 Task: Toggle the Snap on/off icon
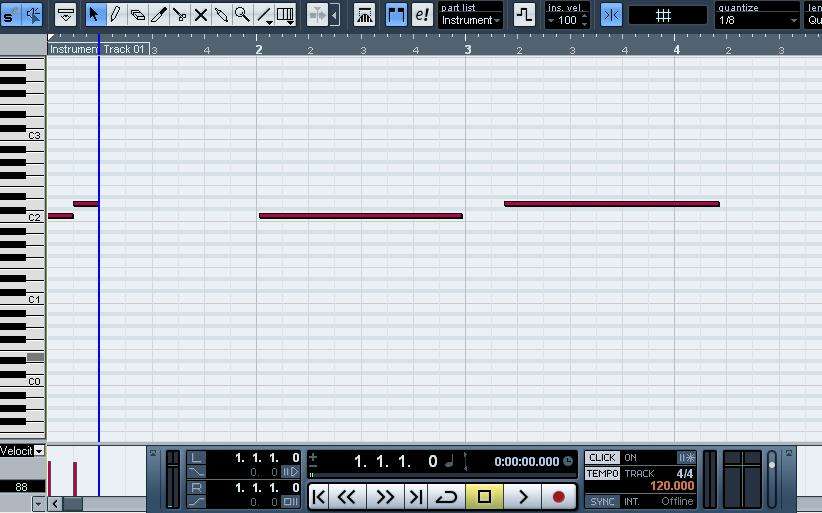tap(611, 15)
